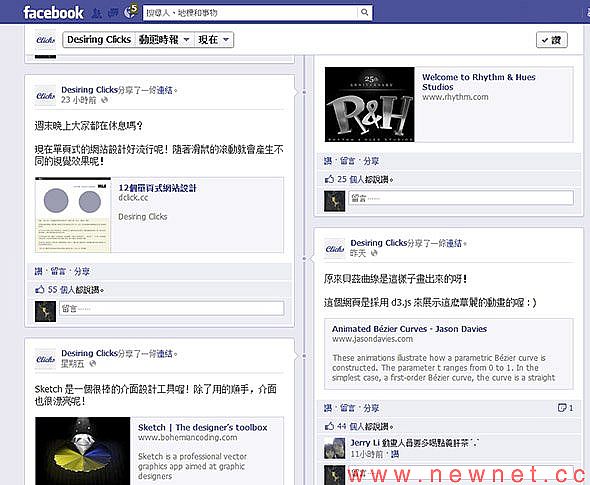Click Clicks avatar on the Bézier post
Viewport: 590px width, 485px height.
[335, 249]
